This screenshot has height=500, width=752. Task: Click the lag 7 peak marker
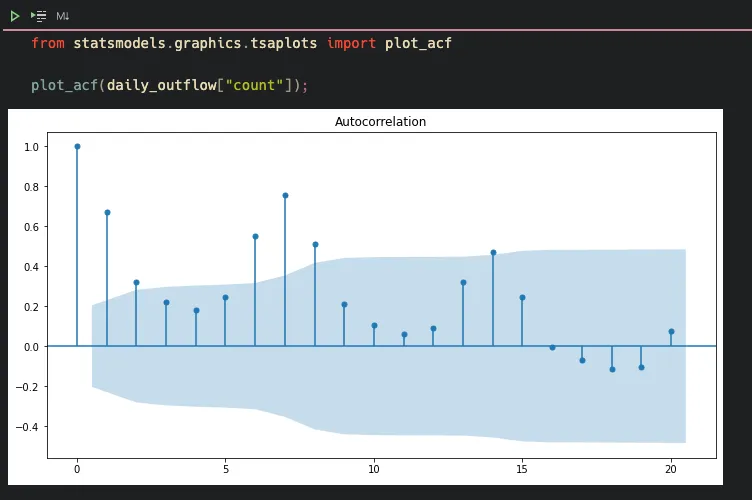285,196
